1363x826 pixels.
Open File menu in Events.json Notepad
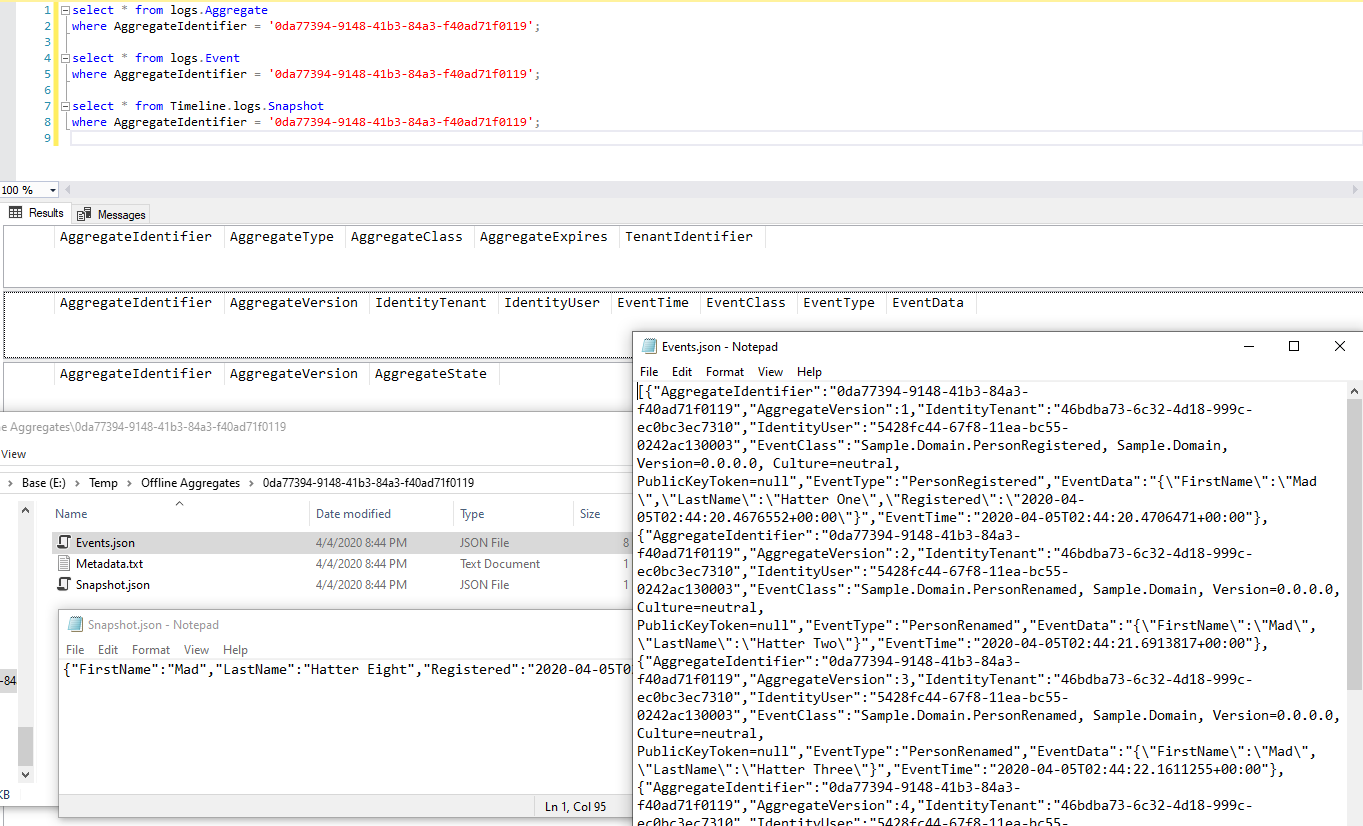click(x=649, y=372)
